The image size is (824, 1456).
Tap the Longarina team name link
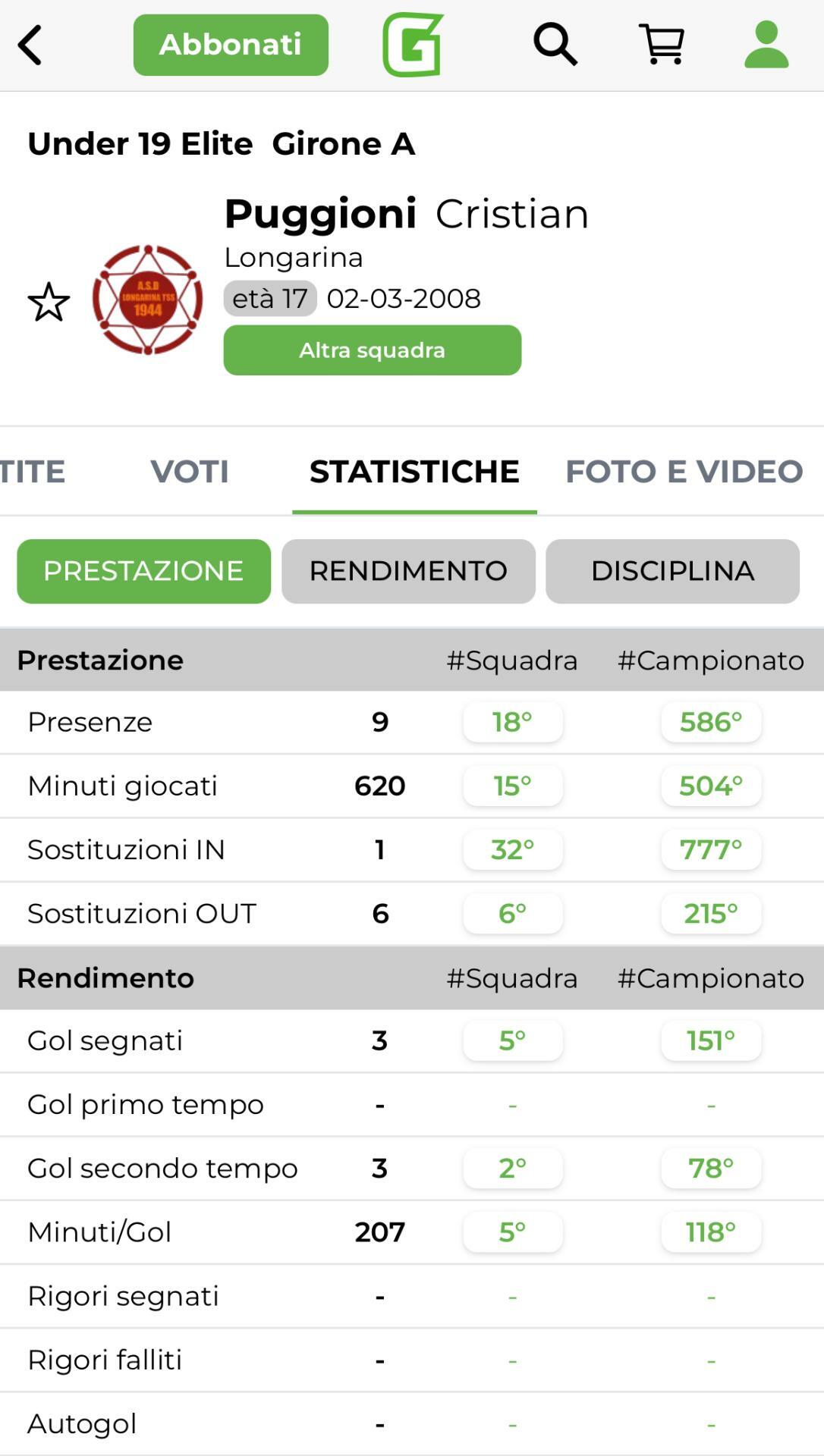pyautogui.click(x=294, y=258)
